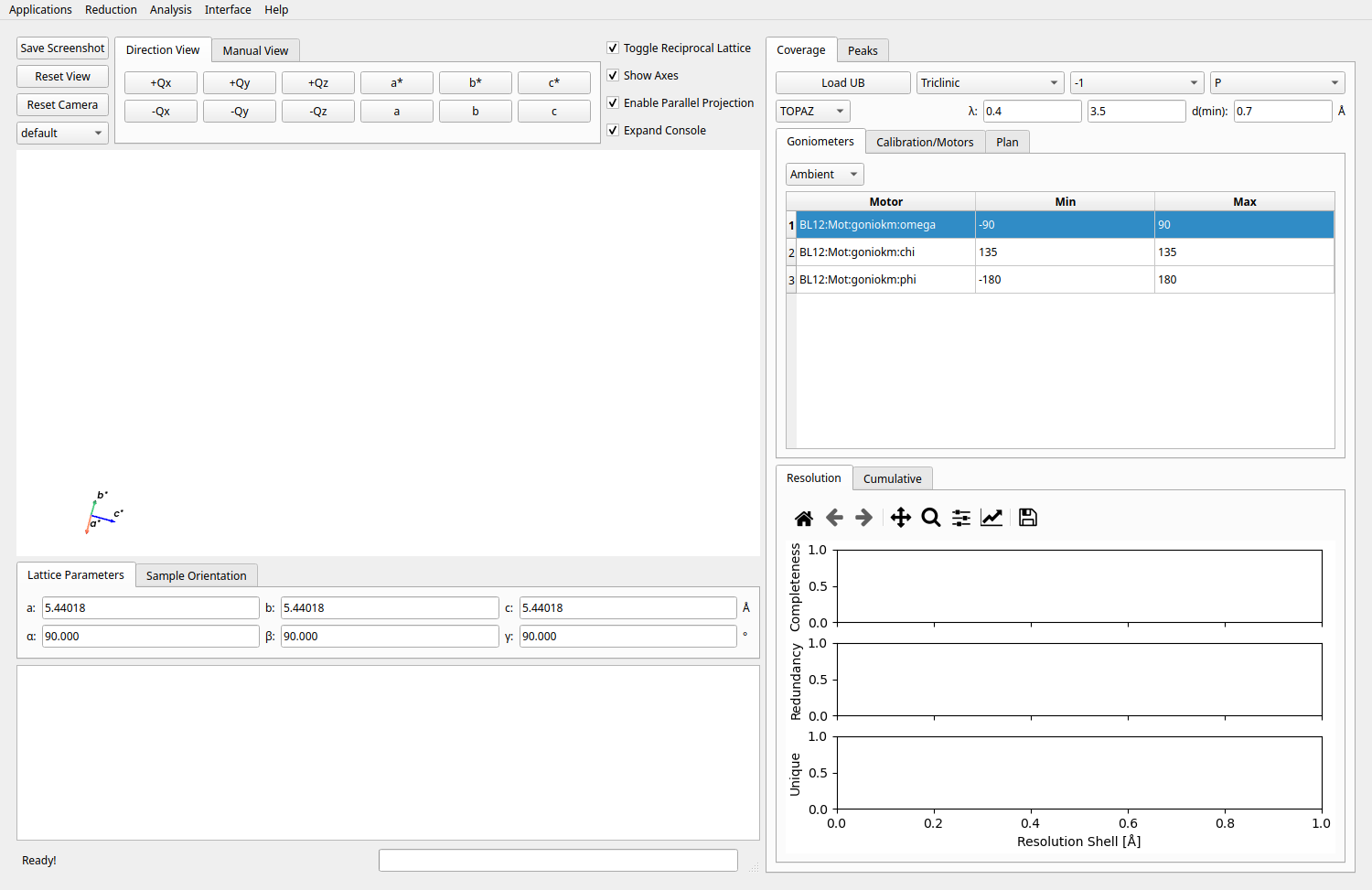Open the Triclinic crystal system dropdown
Viewport: 1372px width, 890px height.
point(990,82)
